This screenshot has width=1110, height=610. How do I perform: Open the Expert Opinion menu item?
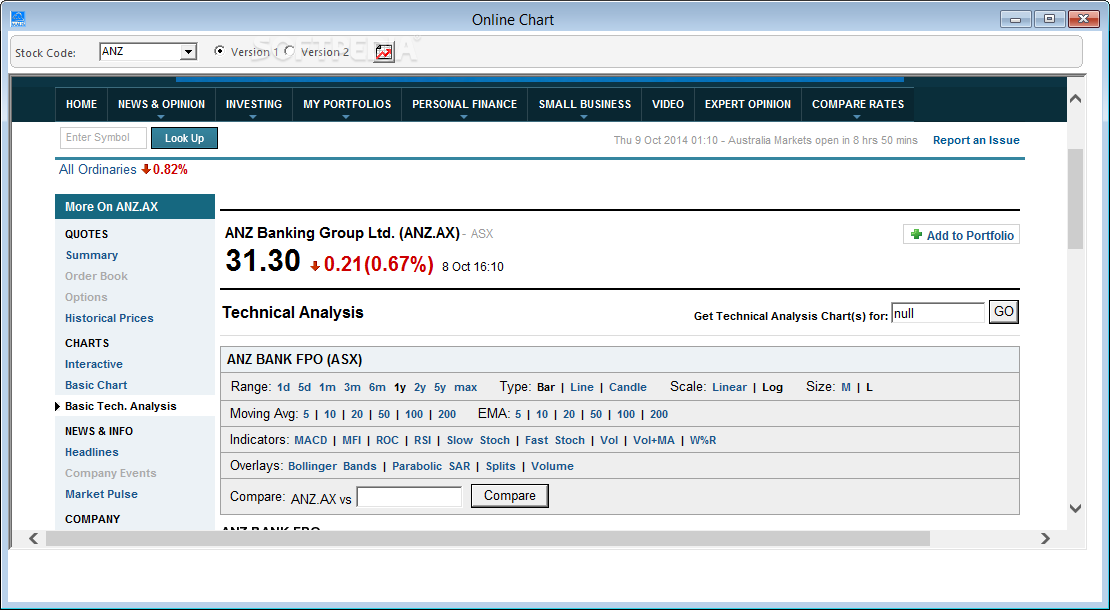[748, 104]
